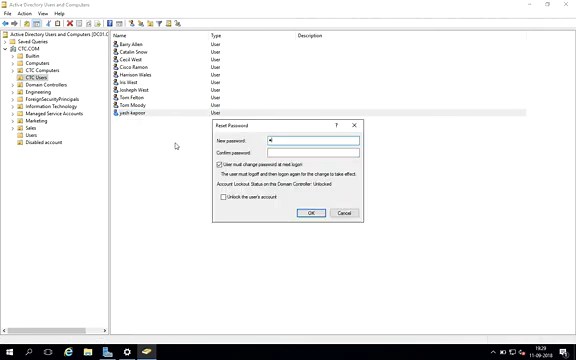Expand the Engineering OU

click(12, 92)
